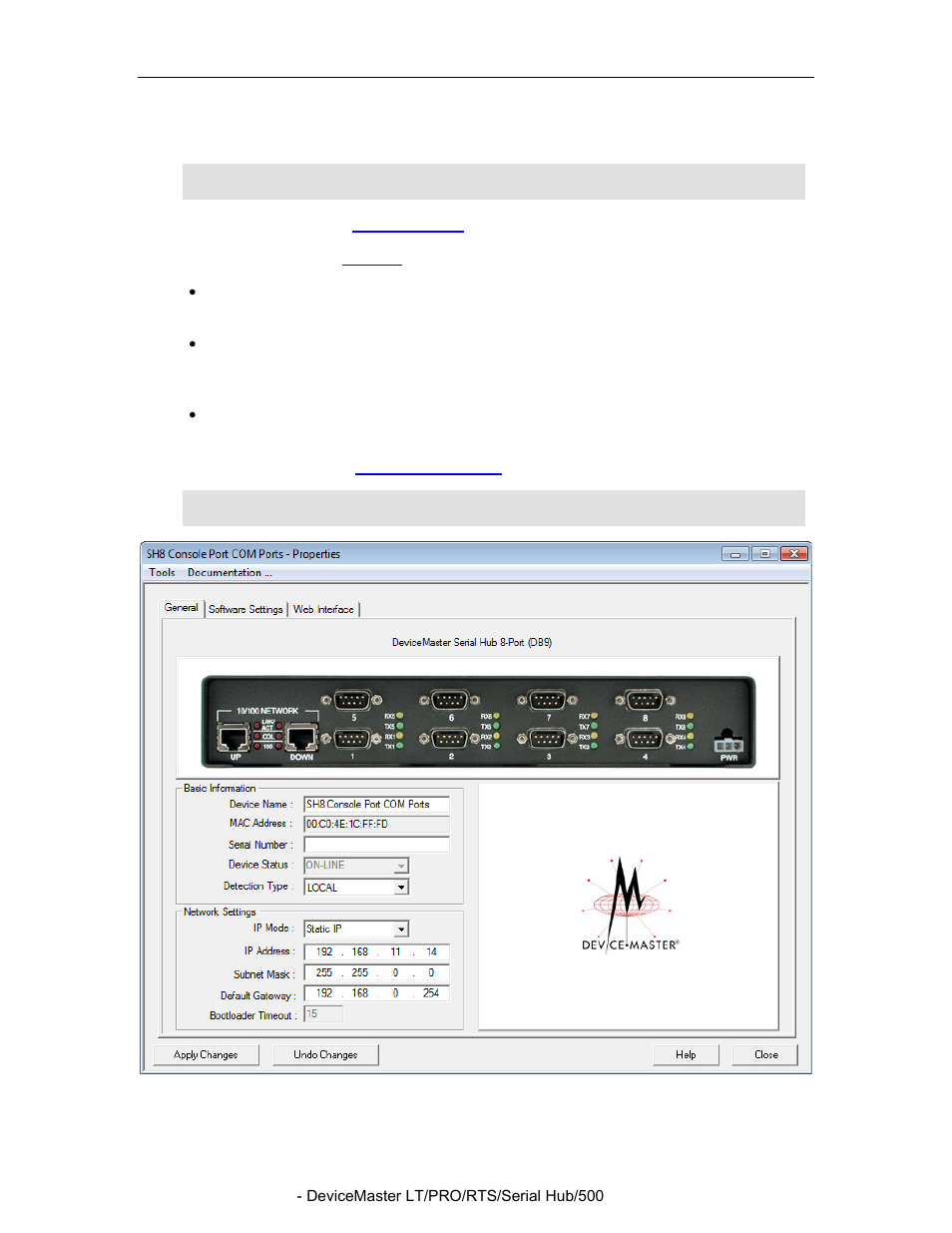Click the short underlined link below the first
This screenshot has height=1233, width=952.
point(372,259)
